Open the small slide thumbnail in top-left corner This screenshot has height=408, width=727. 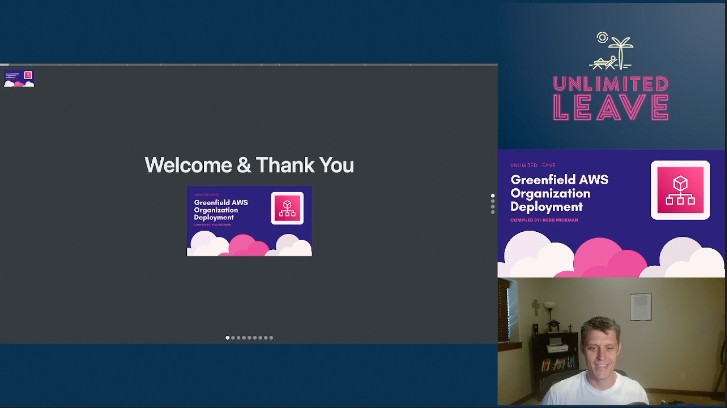pyautogui.click(x=19, y=78)
